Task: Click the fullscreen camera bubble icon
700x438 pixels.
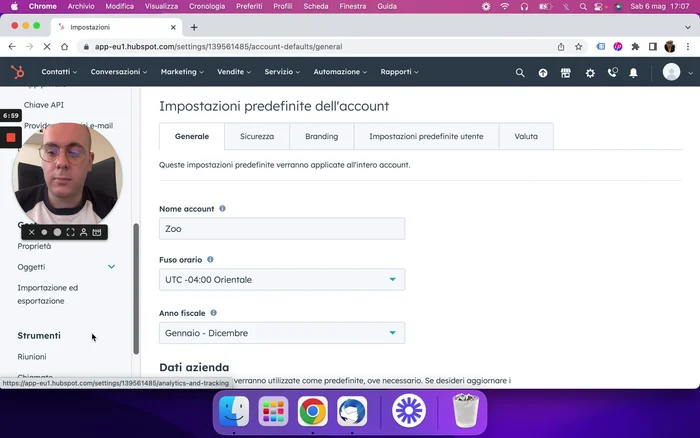Action: click(71, 232)
